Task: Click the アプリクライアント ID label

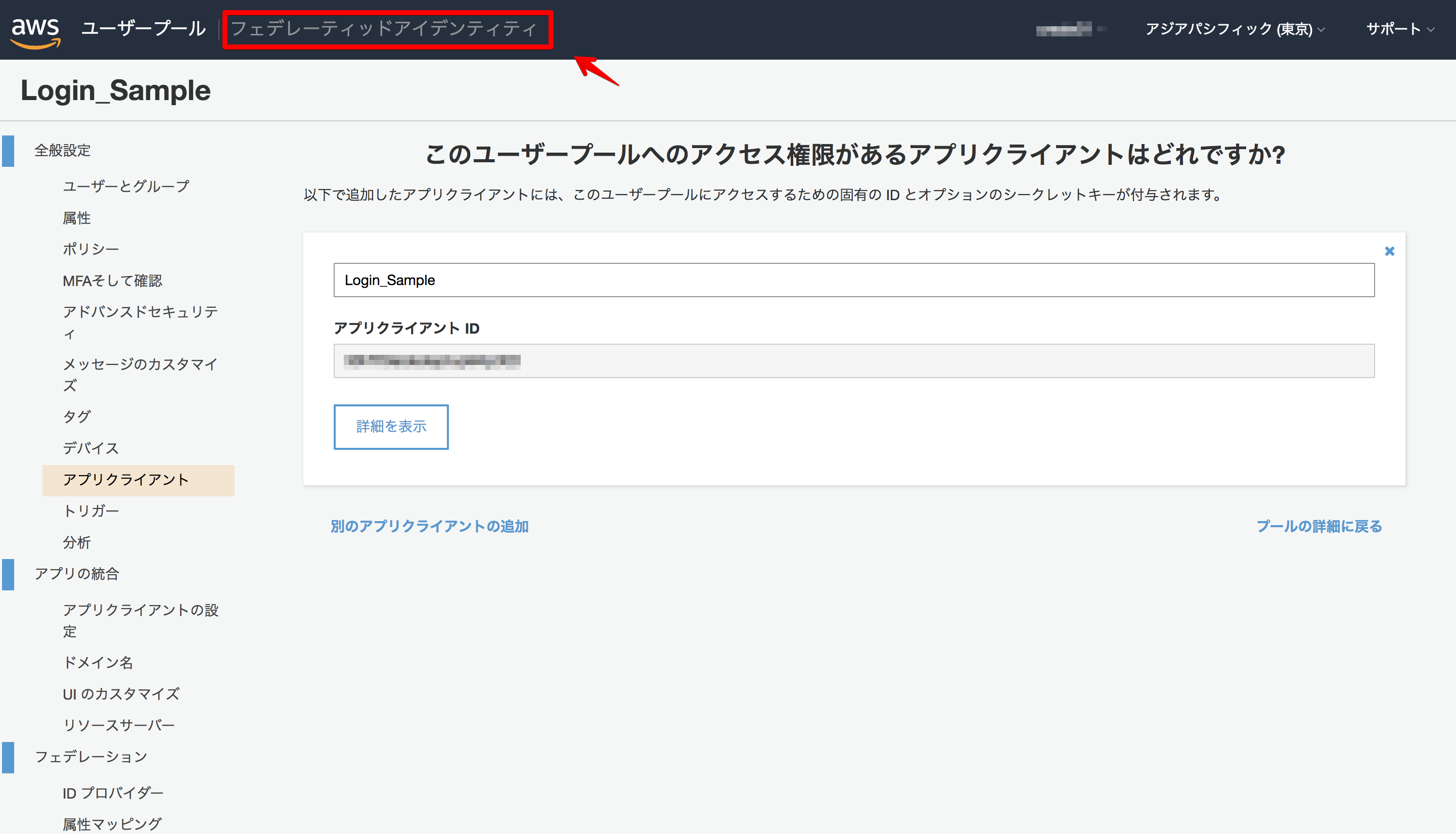Action: [406, 328]
